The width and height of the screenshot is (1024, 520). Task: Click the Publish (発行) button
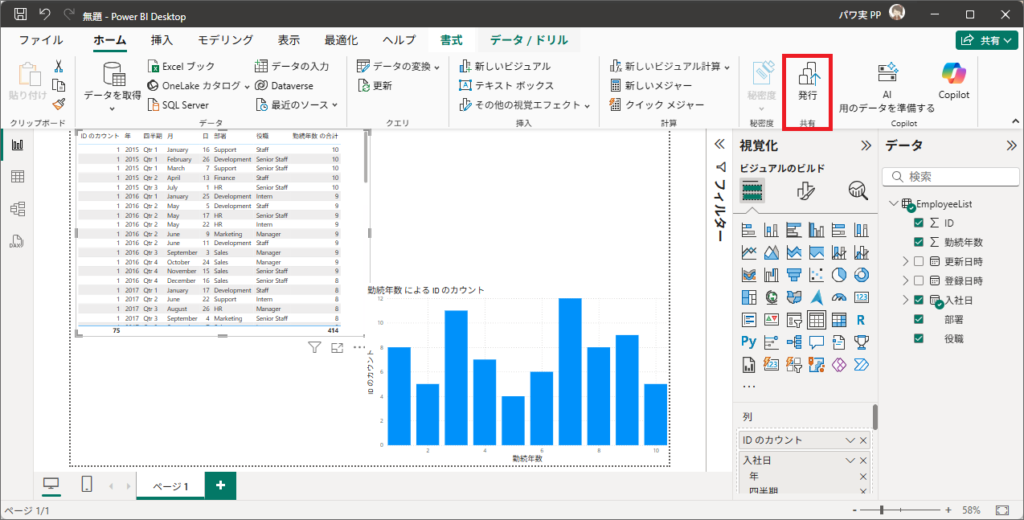(x=807, y=83)
